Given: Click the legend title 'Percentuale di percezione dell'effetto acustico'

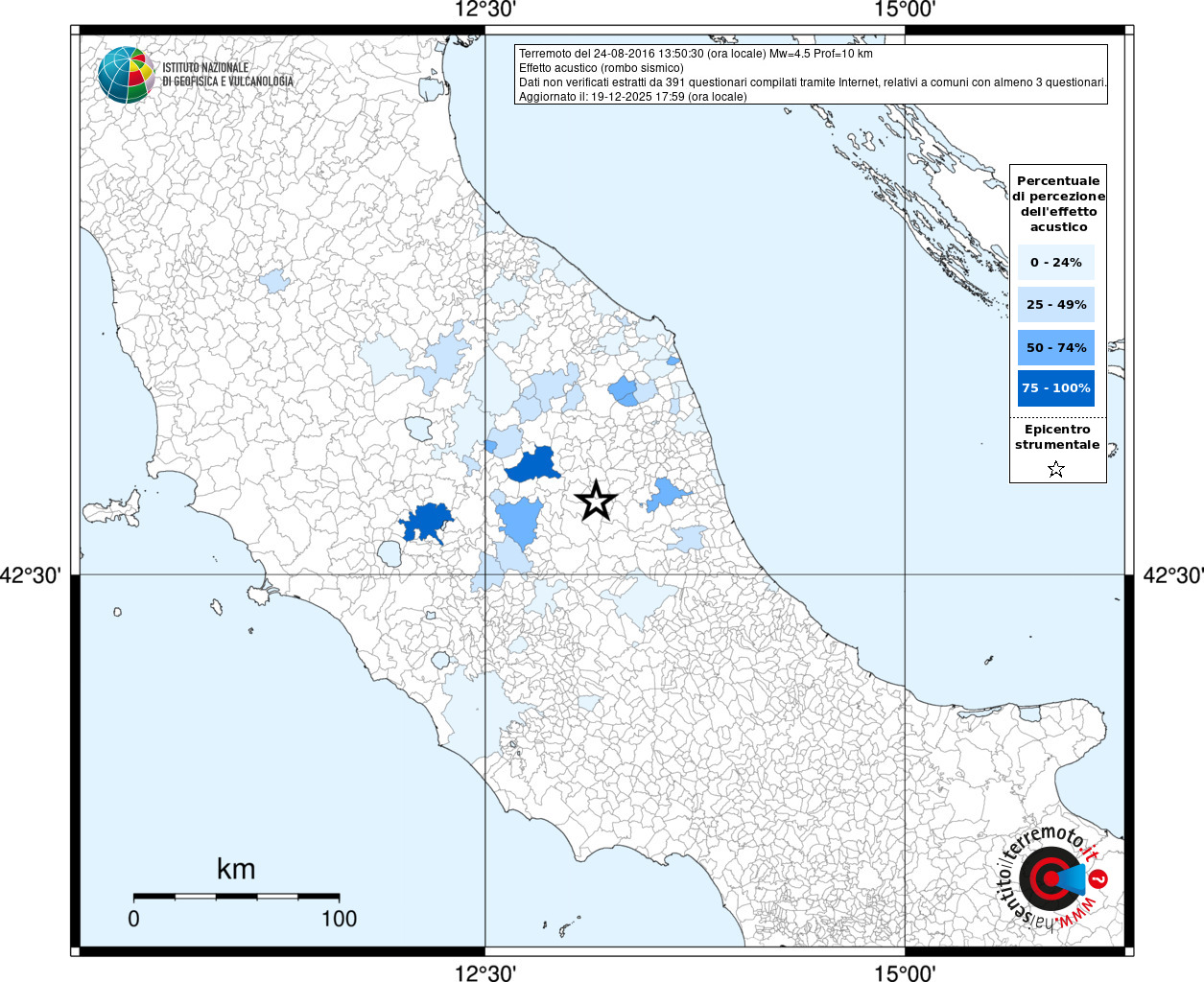Looking at the screenshot, I should [1058, 203].
